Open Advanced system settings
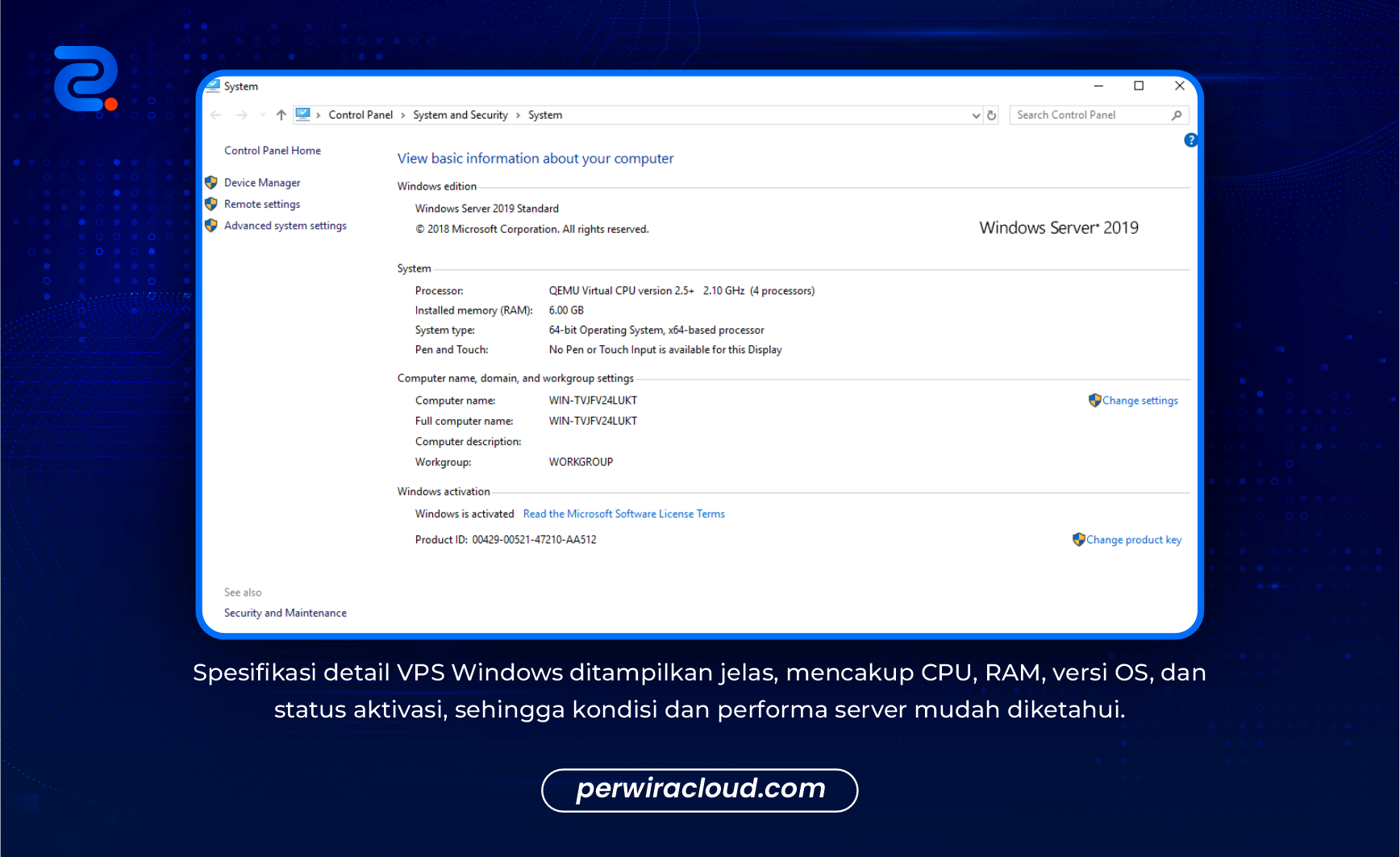The image size is (1400, 857). (285, 226)
